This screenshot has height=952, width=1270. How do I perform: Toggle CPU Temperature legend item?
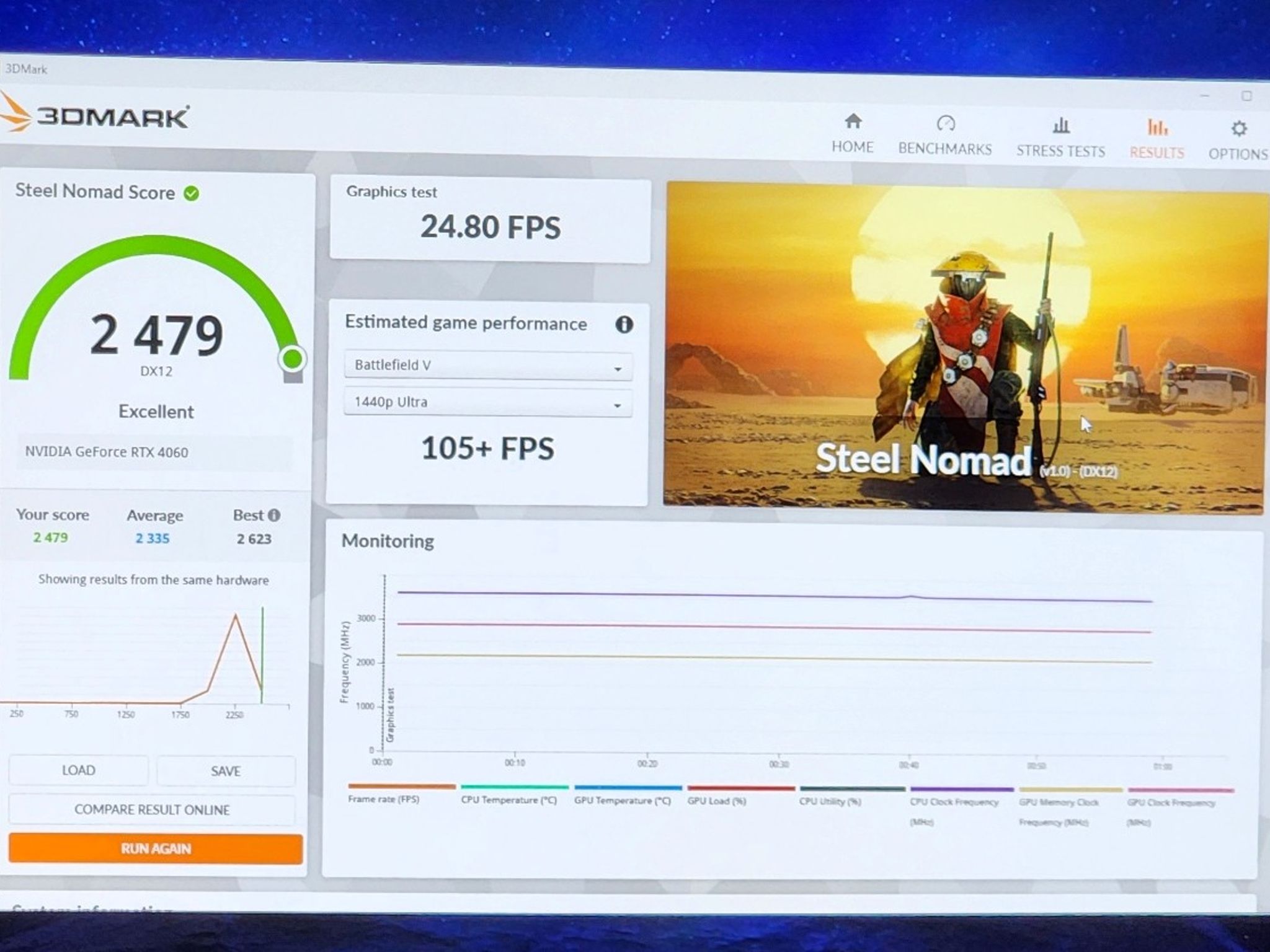514,795
